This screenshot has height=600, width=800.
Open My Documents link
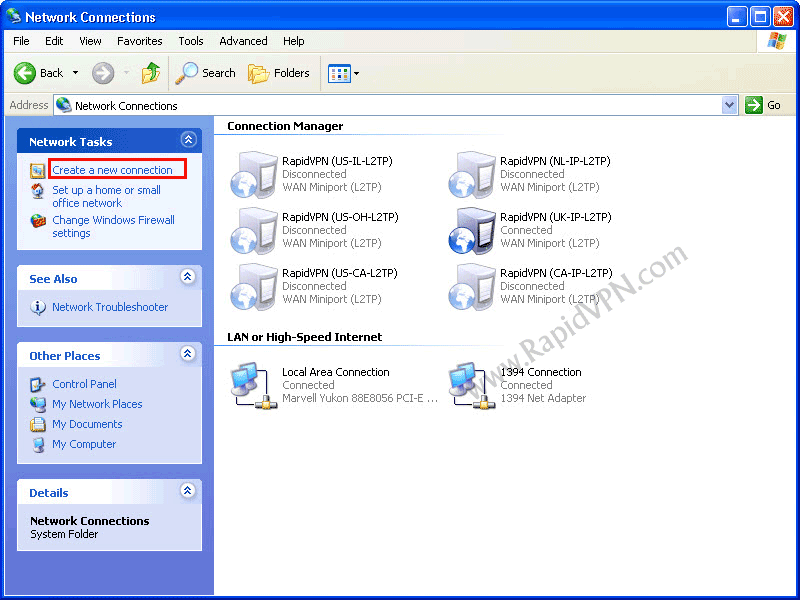point(87,424)
